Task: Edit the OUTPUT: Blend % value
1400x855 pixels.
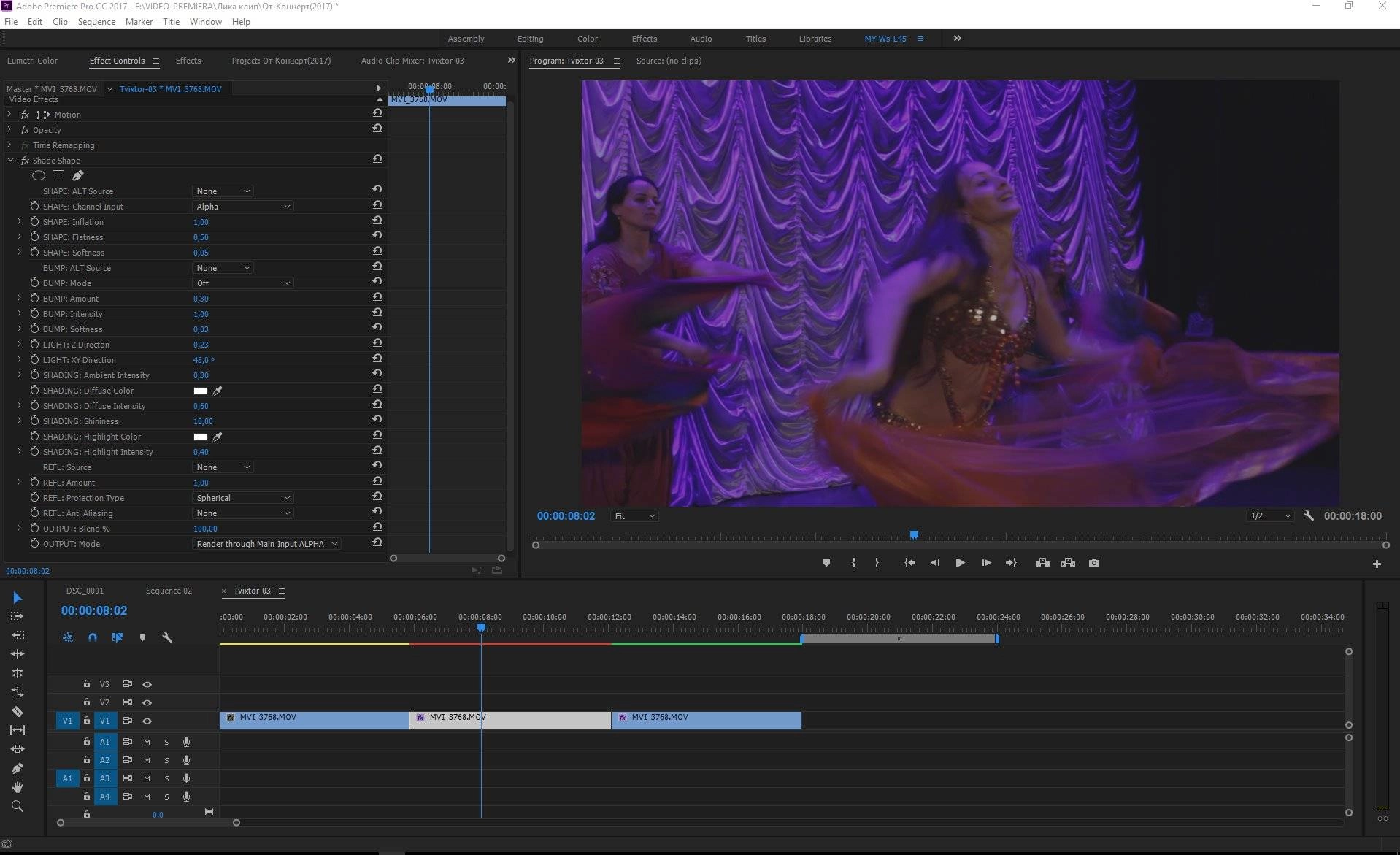Action: click(205, 529)
